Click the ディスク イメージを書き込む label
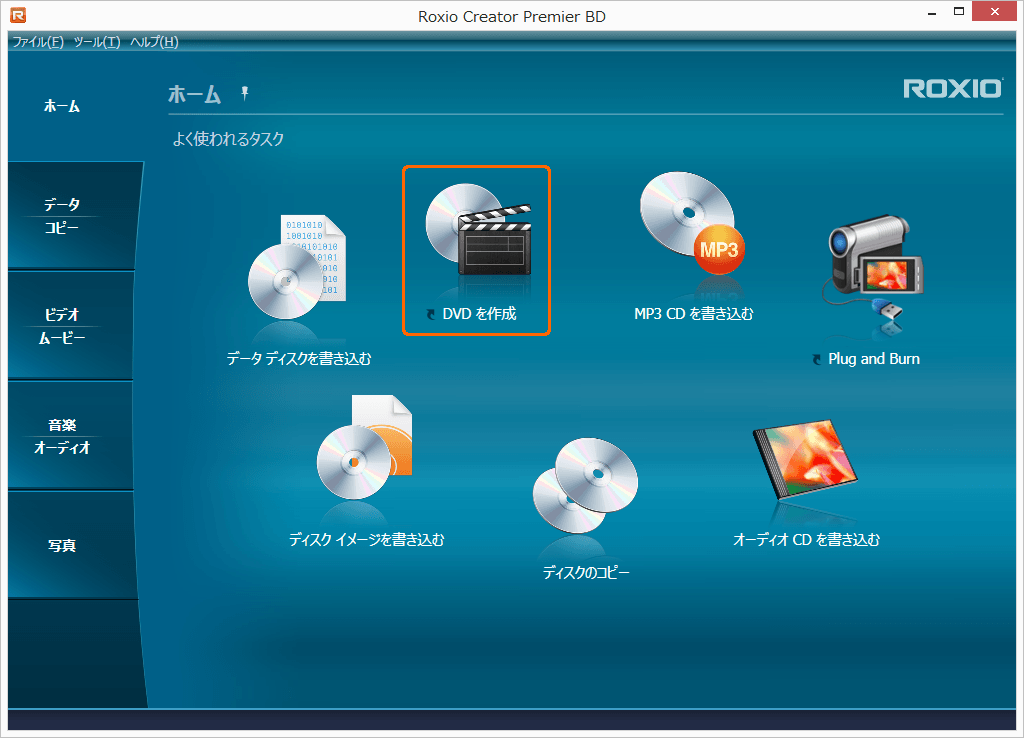Screen dimensions: 1024x738 (x=366, y=539)
